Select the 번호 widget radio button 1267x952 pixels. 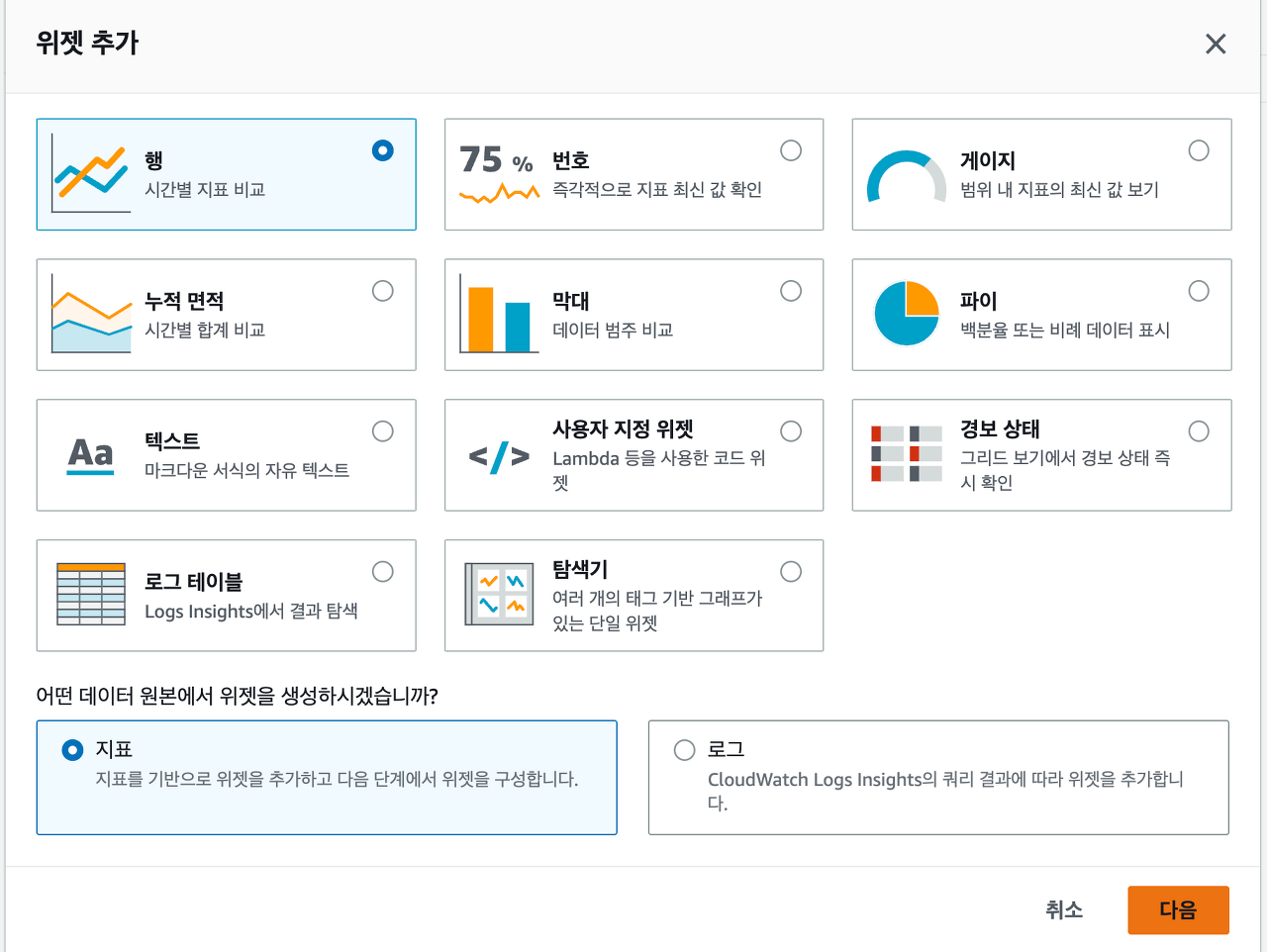coord(791,150)
